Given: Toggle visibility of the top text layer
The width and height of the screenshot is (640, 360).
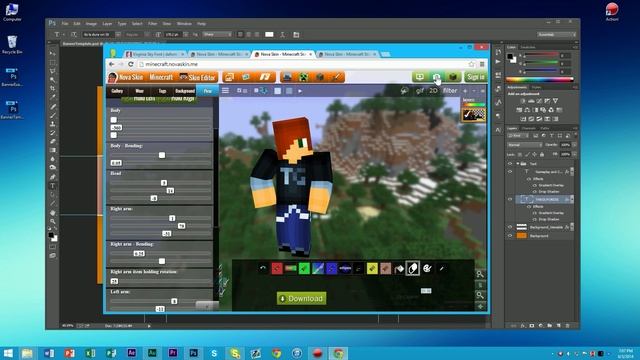Looking at the screenshot, I should [510, 172].
